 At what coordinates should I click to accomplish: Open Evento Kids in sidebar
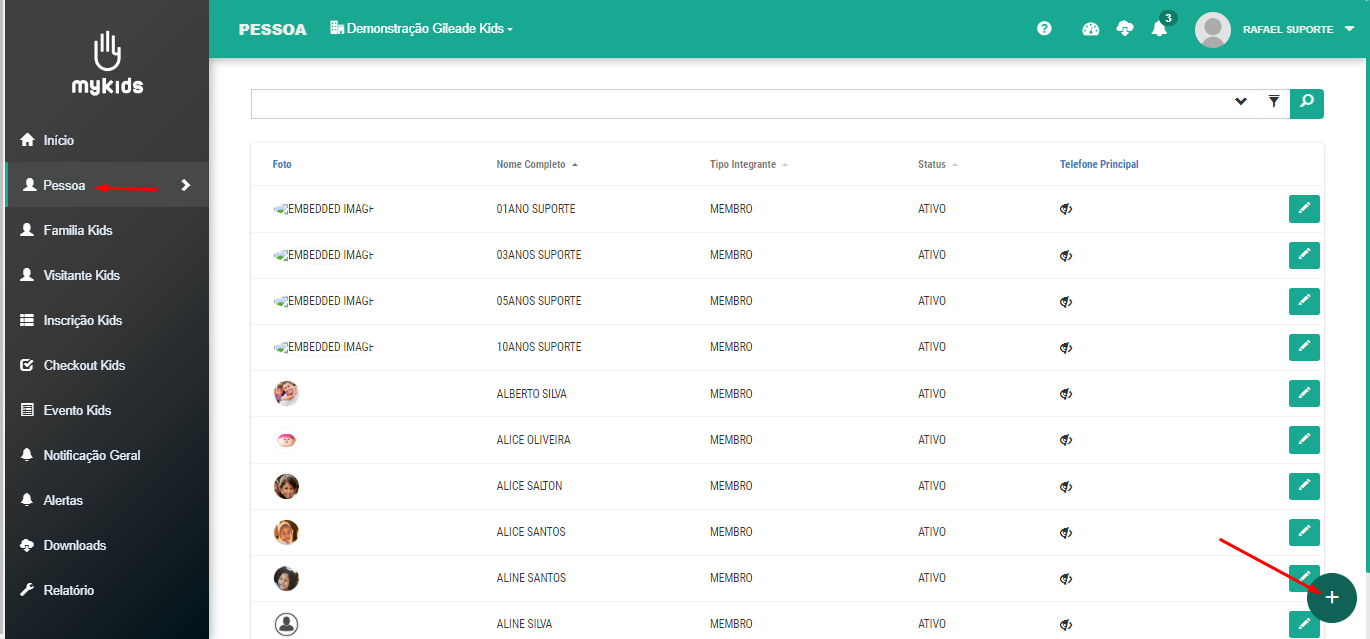click(107, 410)
